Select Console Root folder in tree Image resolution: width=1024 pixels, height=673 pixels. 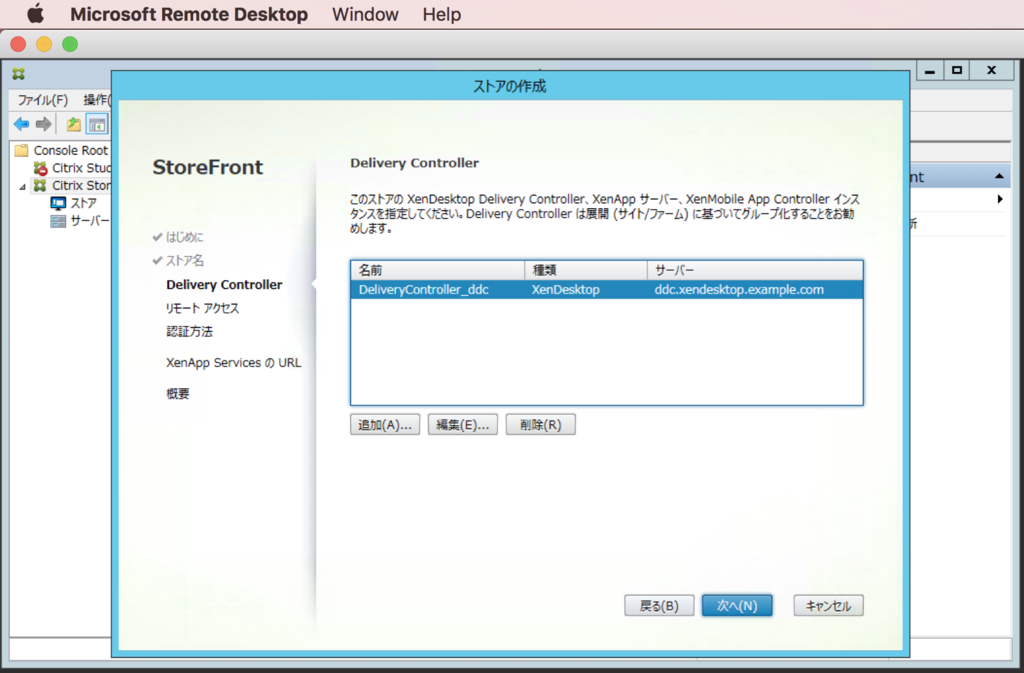click(71, 150)
